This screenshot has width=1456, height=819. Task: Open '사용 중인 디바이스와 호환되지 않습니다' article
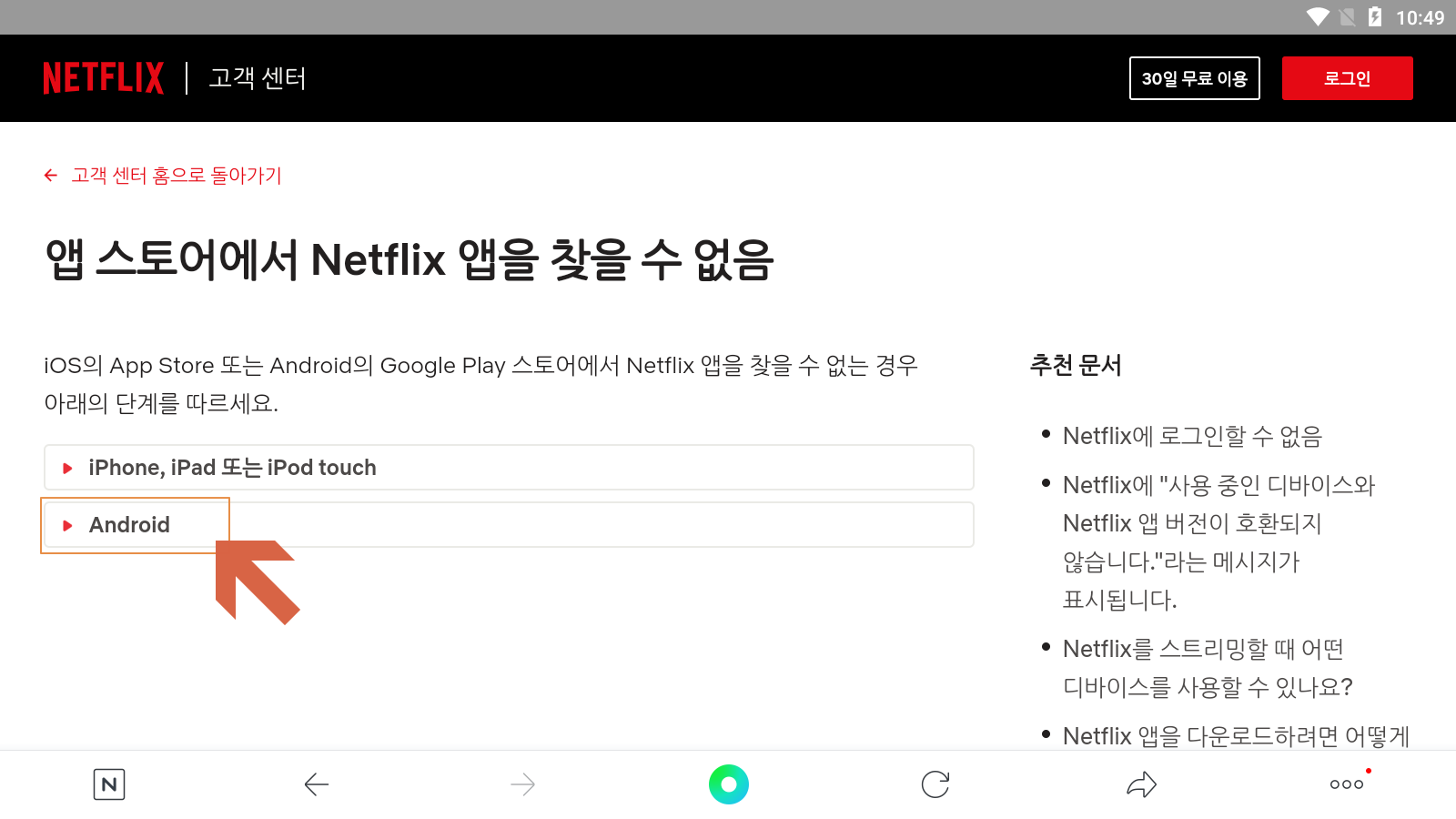[x=1219, y=542]
